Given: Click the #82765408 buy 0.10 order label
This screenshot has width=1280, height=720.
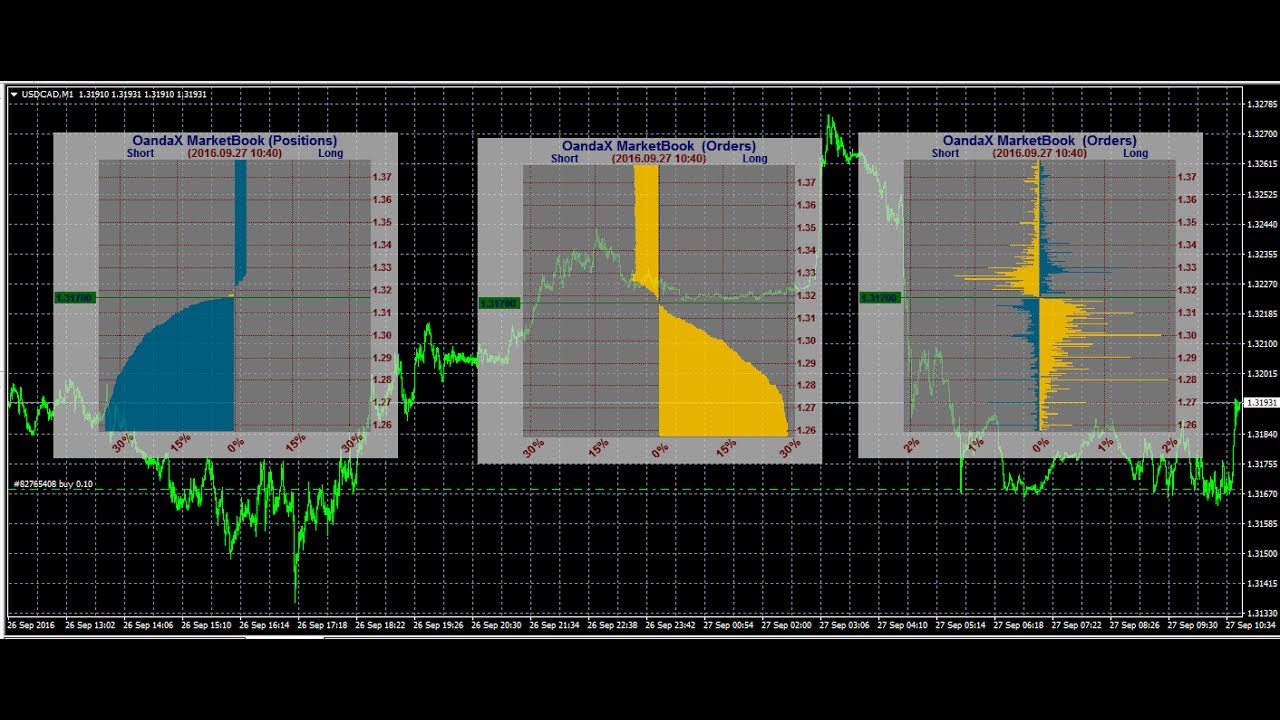Looking at the screenshot, I should (53, 484).
